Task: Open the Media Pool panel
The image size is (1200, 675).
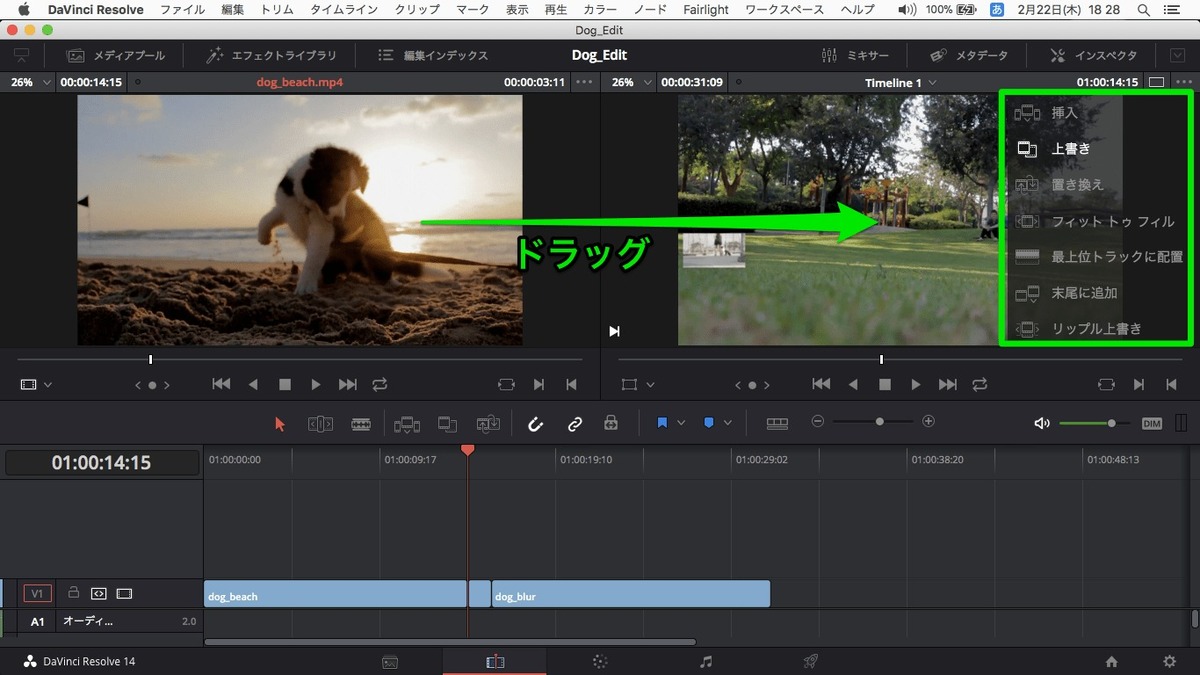Action: [116, 55]
